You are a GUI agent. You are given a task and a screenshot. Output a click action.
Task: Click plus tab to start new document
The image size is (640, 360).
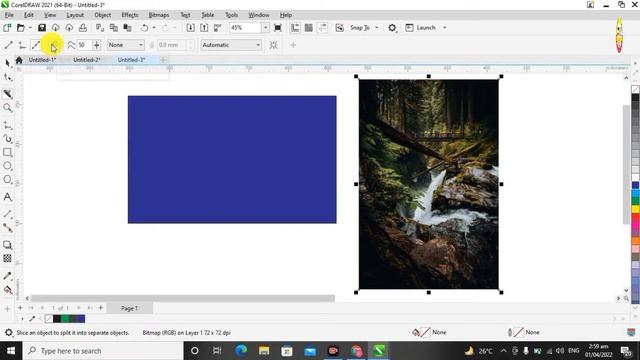(x=163, y=60)
